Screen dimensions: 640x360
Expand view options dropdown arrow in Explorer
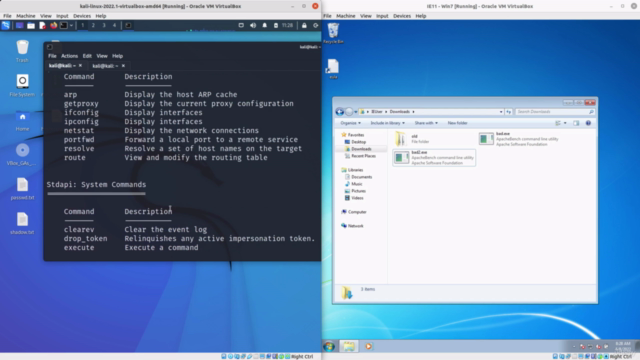565,123
